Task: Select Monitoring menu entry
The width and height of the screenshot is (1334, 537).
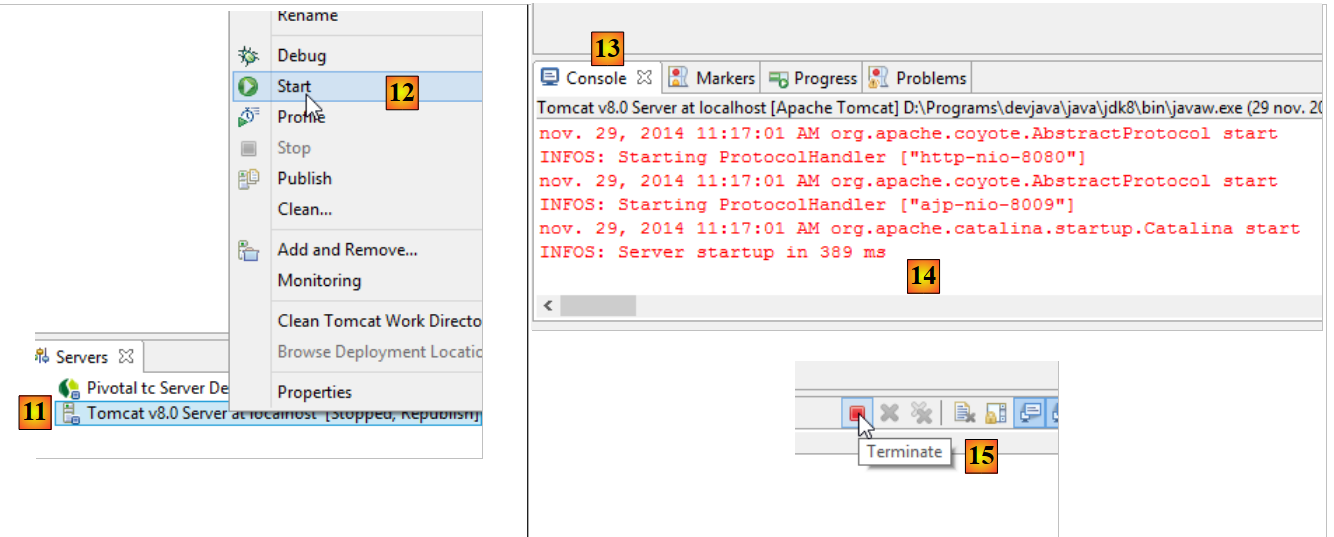Action: click(319, 281)
